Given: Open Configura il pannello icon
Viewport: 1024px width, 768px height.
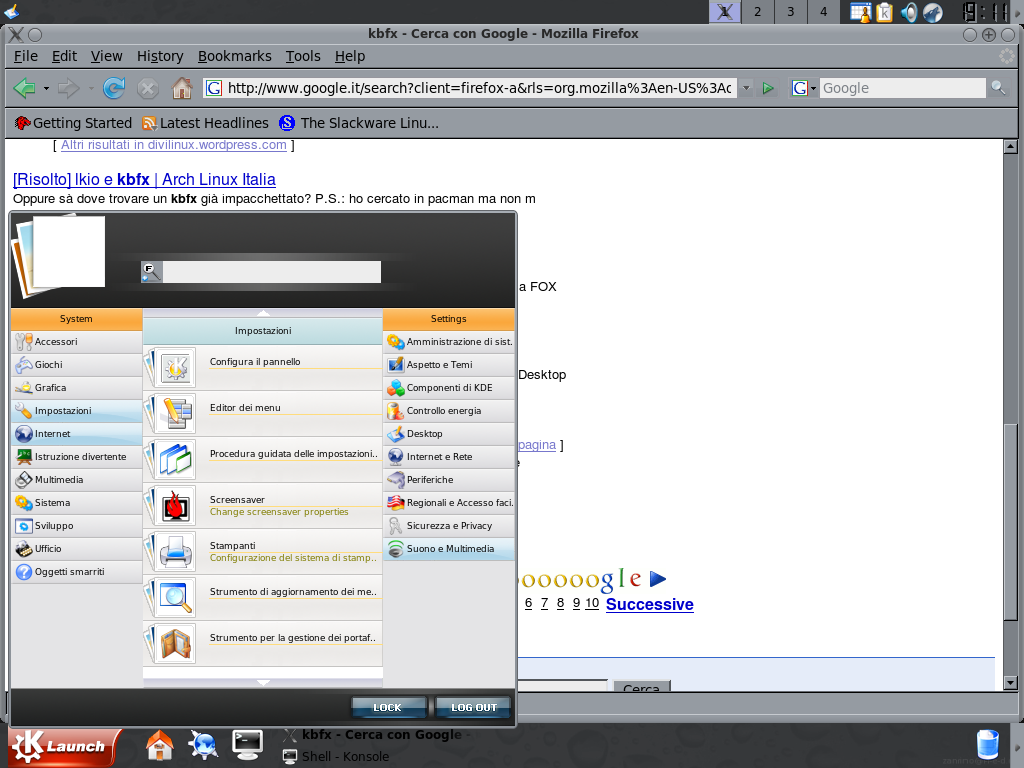Looking at the screenshot, I should click(176, 368).
